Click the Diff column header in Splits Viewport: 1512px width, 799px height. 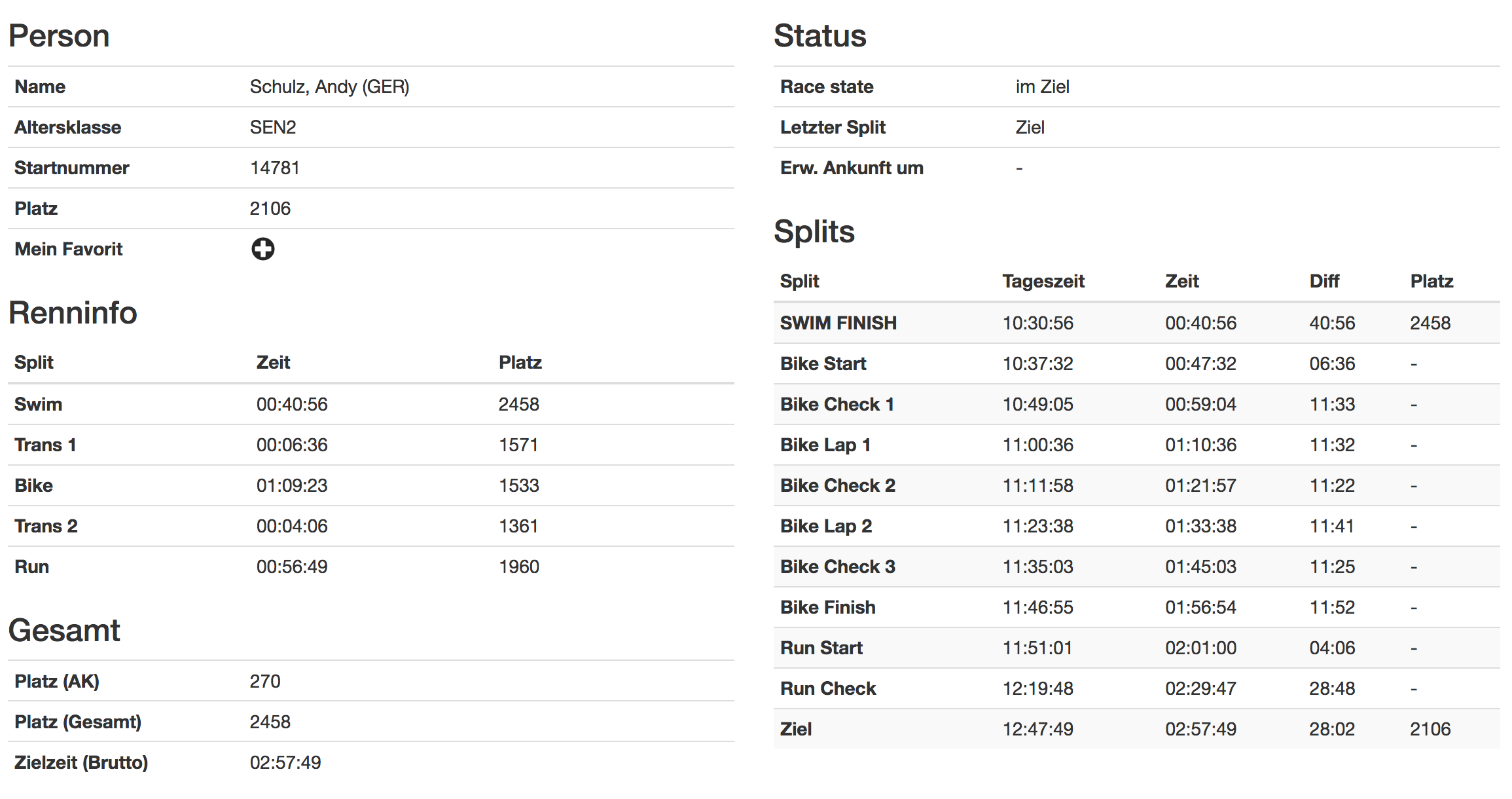(x=1324, y=281)
